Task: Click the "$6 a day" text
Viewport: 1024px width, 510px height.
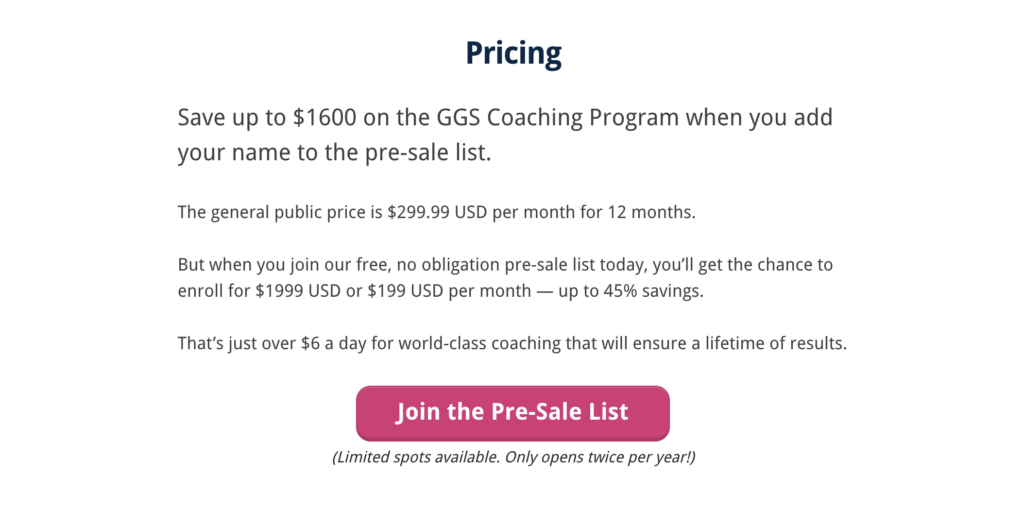Action: [x=333, y=344]
